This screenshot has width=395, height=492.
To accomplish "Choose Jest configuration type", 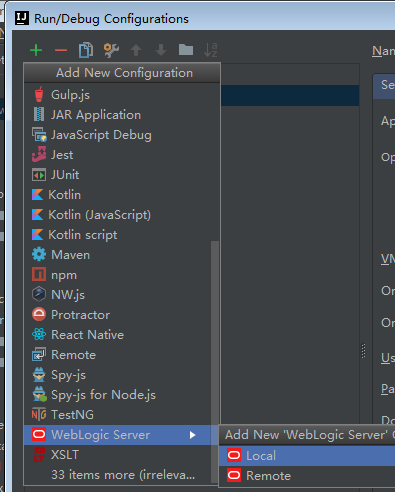I will click(x=122, y=155).
